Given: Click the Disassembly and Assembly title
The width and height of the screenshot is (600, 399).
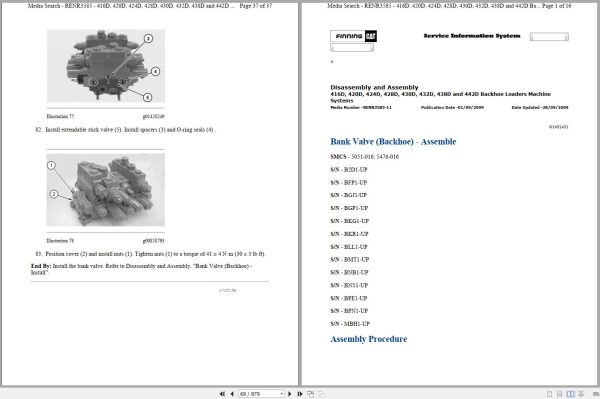Looking at the screenshot, I should [374, 87].
